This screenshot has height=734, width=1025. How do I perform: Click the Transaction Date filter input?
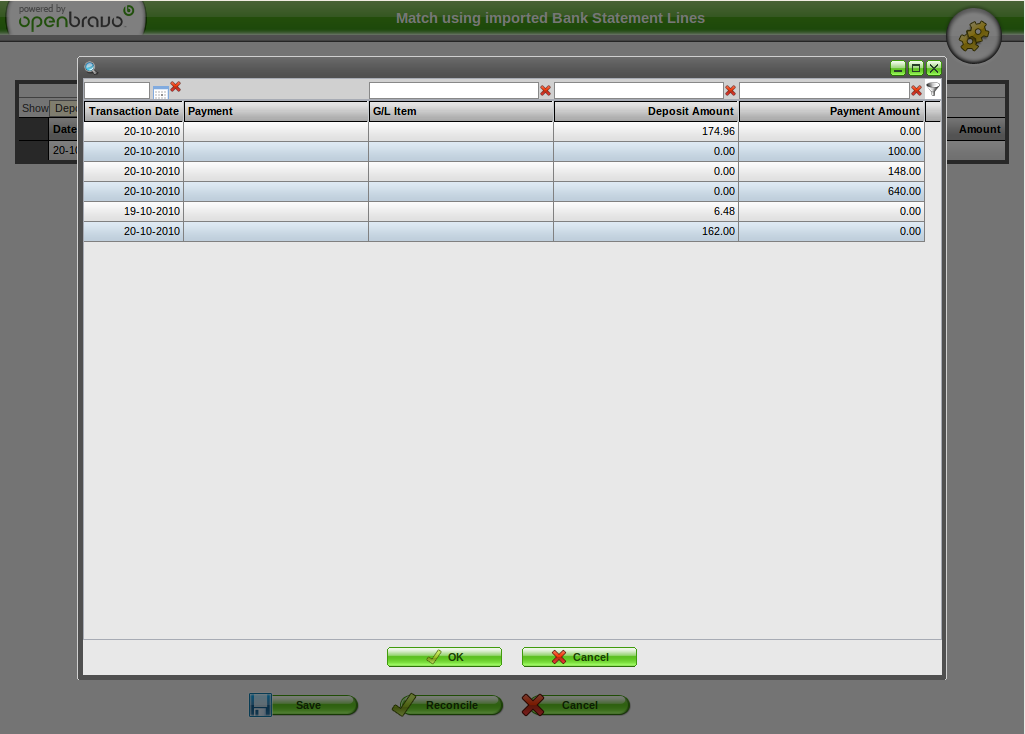[117, 90]
